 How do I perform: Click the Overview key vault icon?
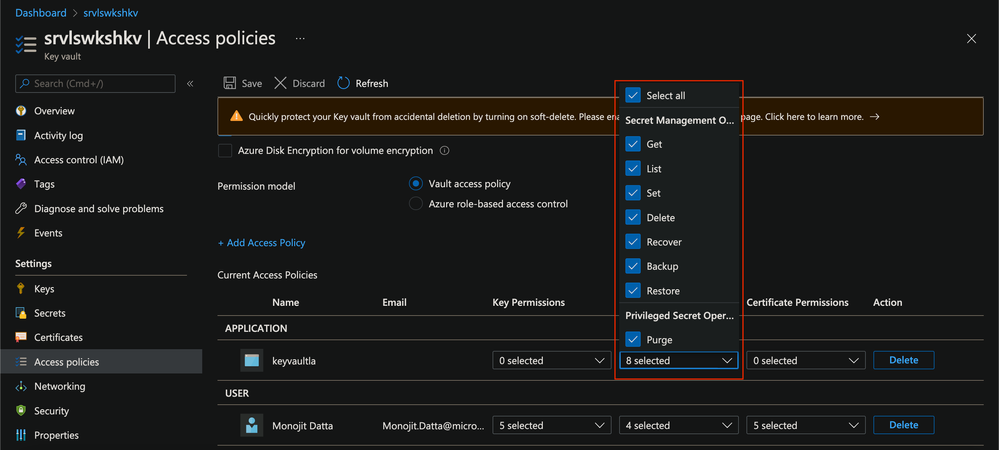point(21,111)
